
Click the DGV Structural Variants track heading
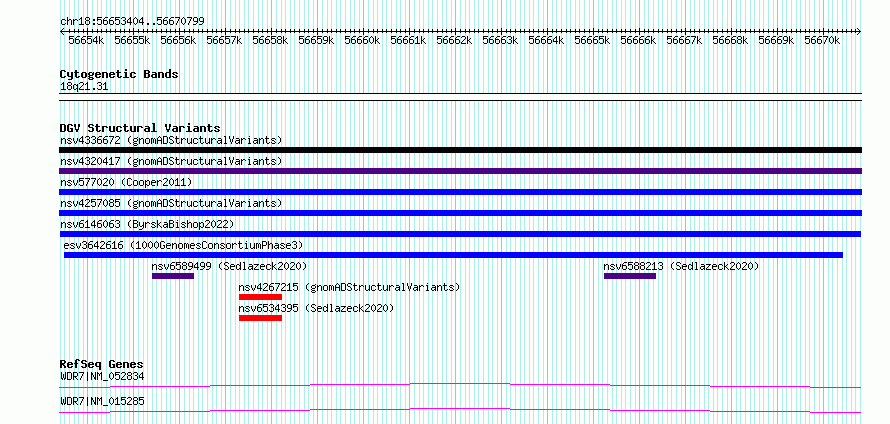pos(140,128)
